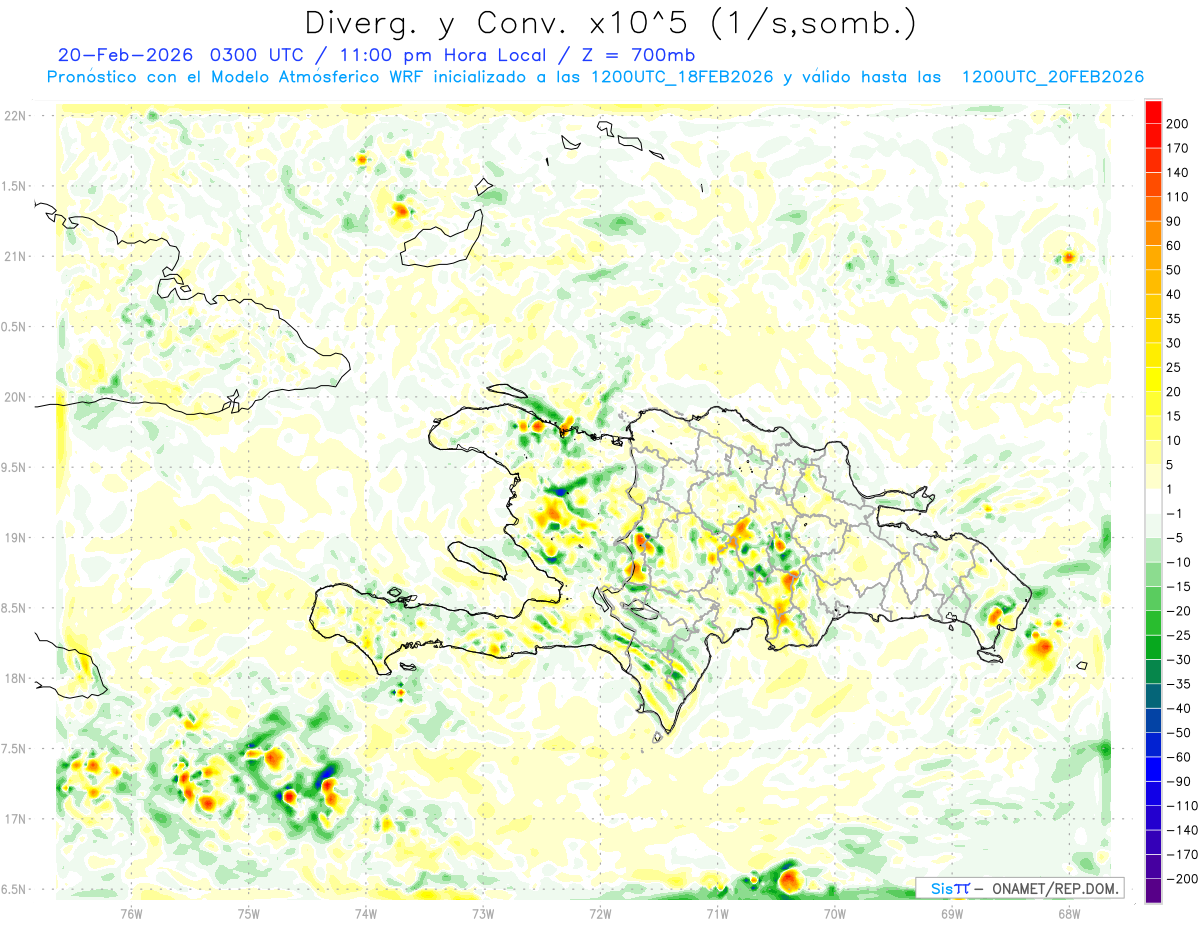Screen dimensions: 1200x927
Task: Select the "90" color scale value
Action: pyautogui.click(x=1174, y=221)
